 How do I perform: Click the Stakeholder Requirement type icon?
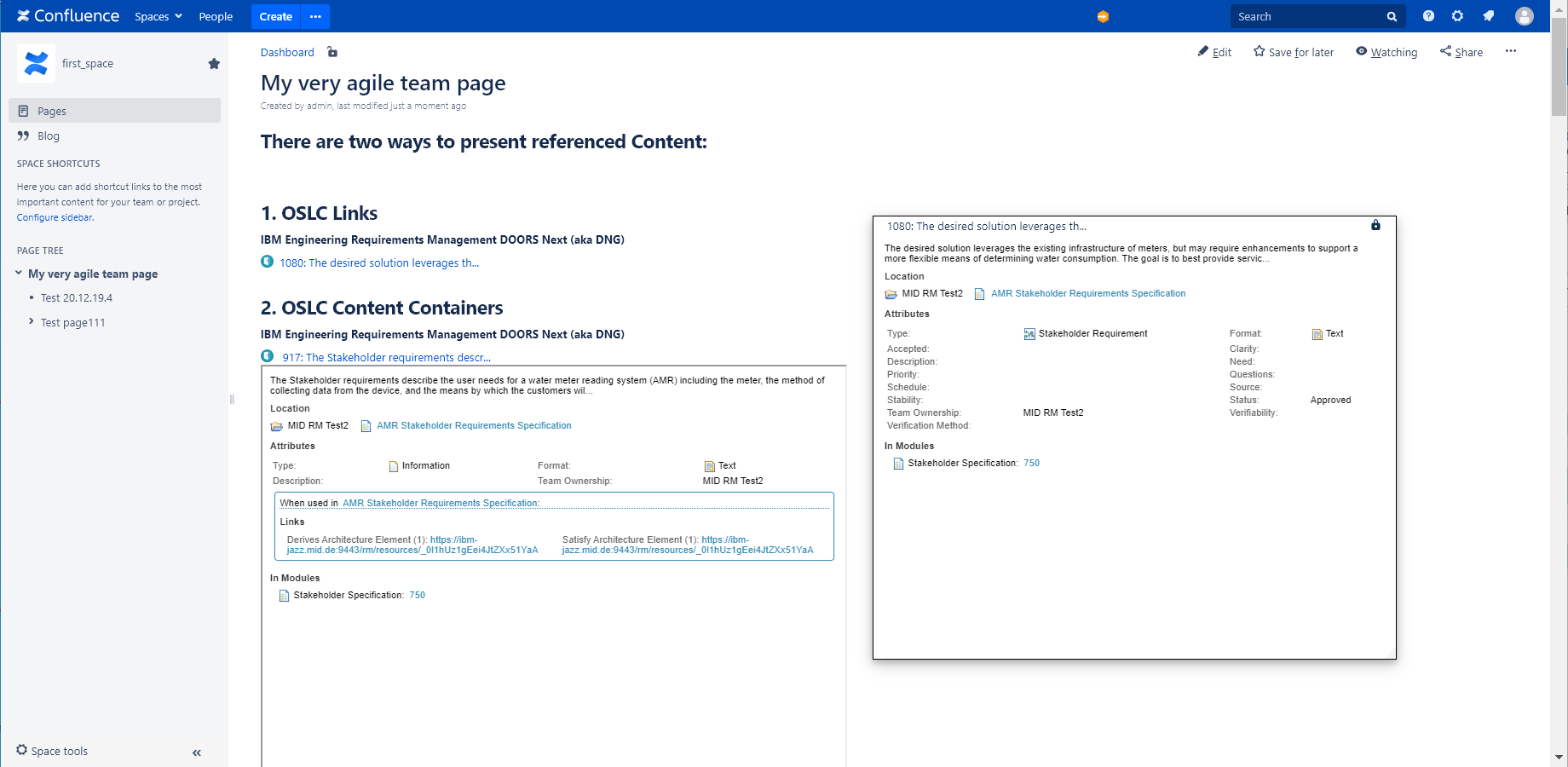[x=1029, y=334]
